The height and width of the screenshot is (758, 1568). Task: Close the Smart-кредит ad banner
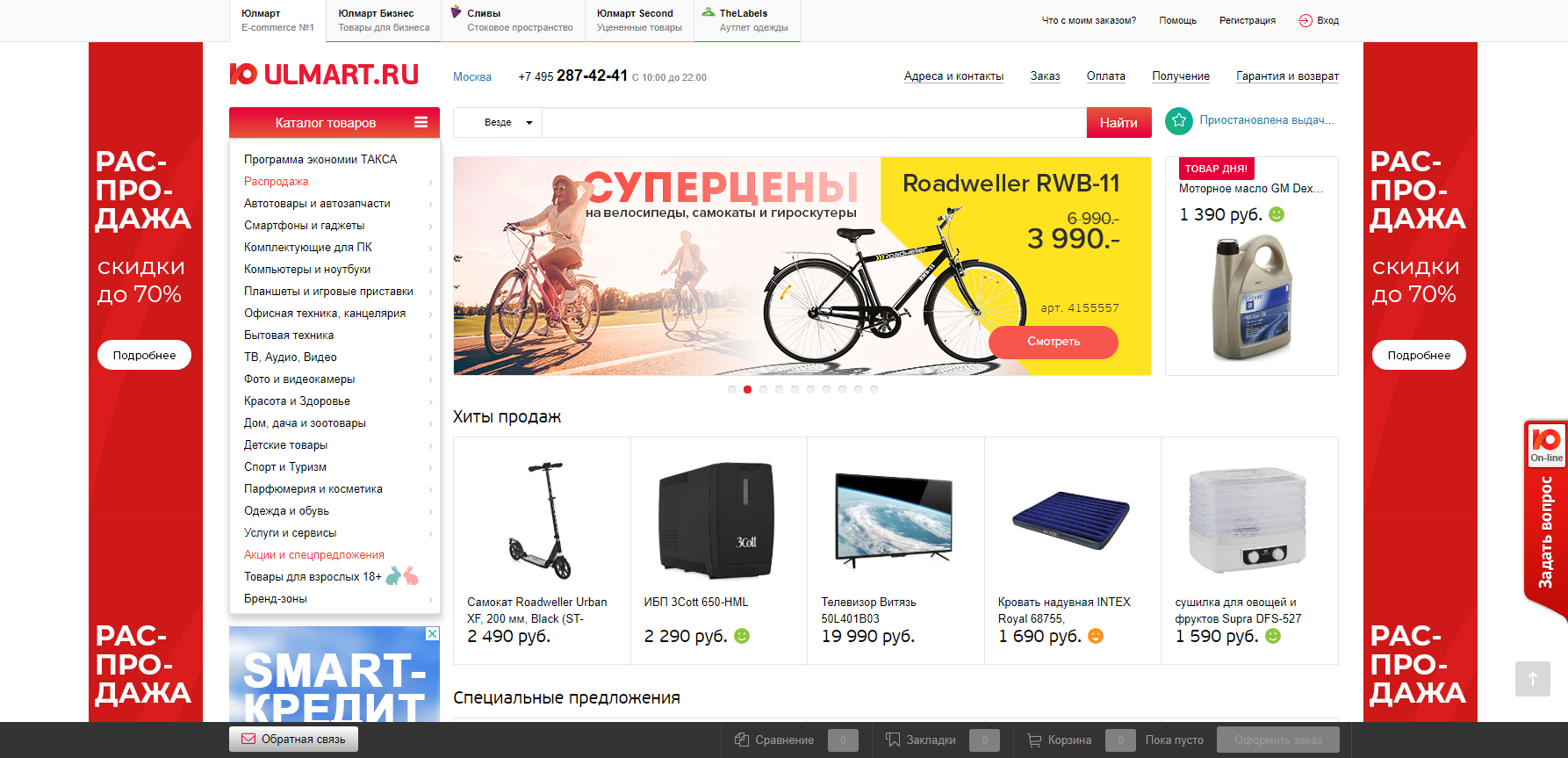coord(433,633)
